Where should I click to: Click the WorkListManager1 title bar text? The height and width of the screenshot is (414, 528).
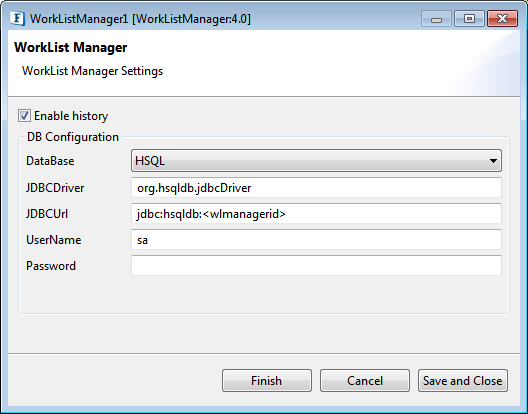click(x=140, y=19)
